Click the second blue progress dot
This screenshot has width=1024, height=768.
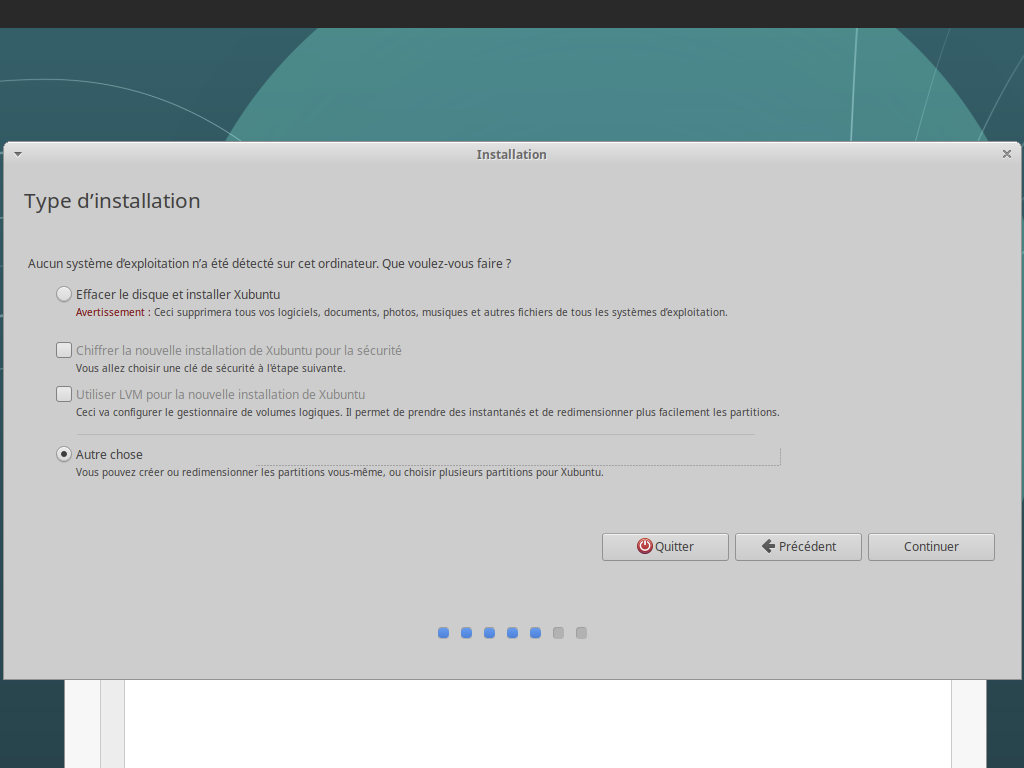point(466,633)
